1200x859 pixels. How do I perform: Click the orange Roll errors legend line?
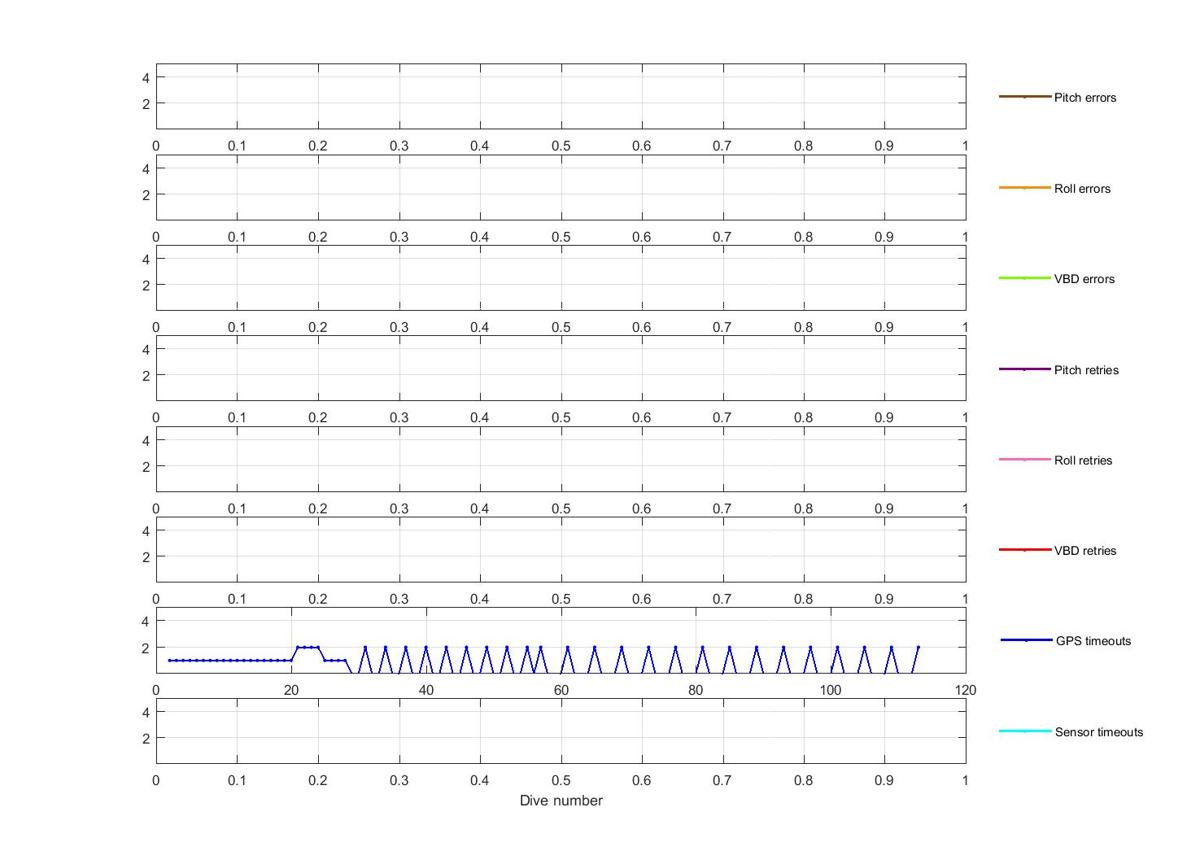pos(1025,188)
